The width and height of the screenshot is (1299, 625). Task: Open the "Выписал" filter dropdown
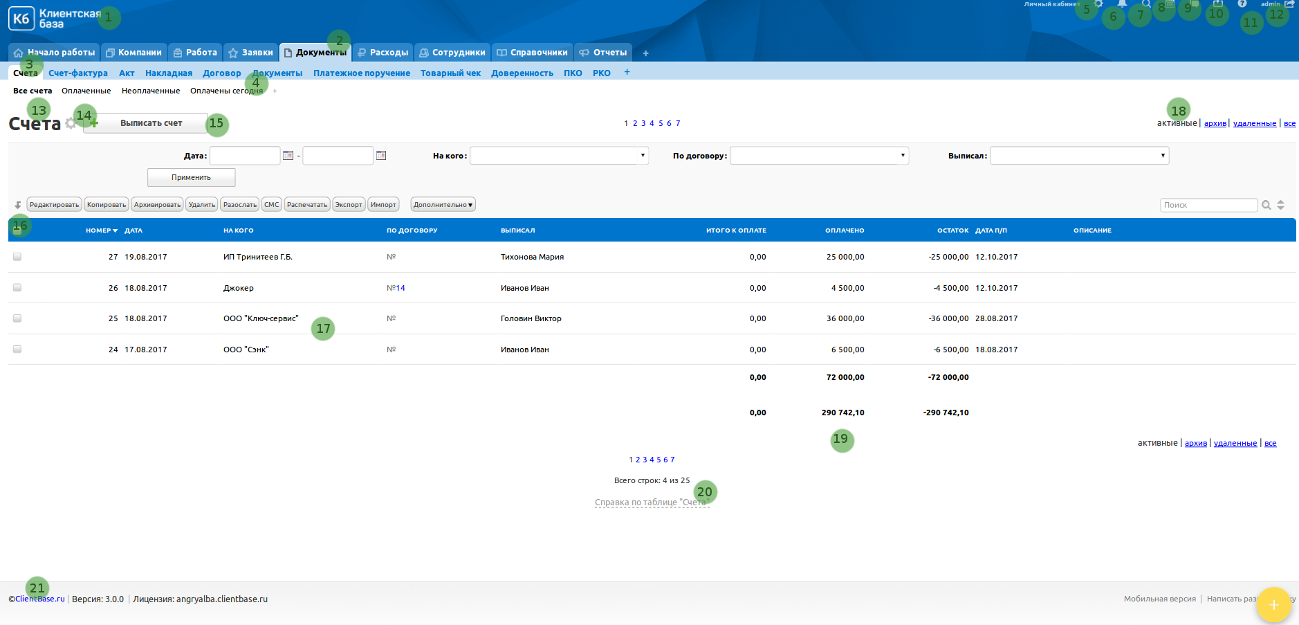point(1079,156)
